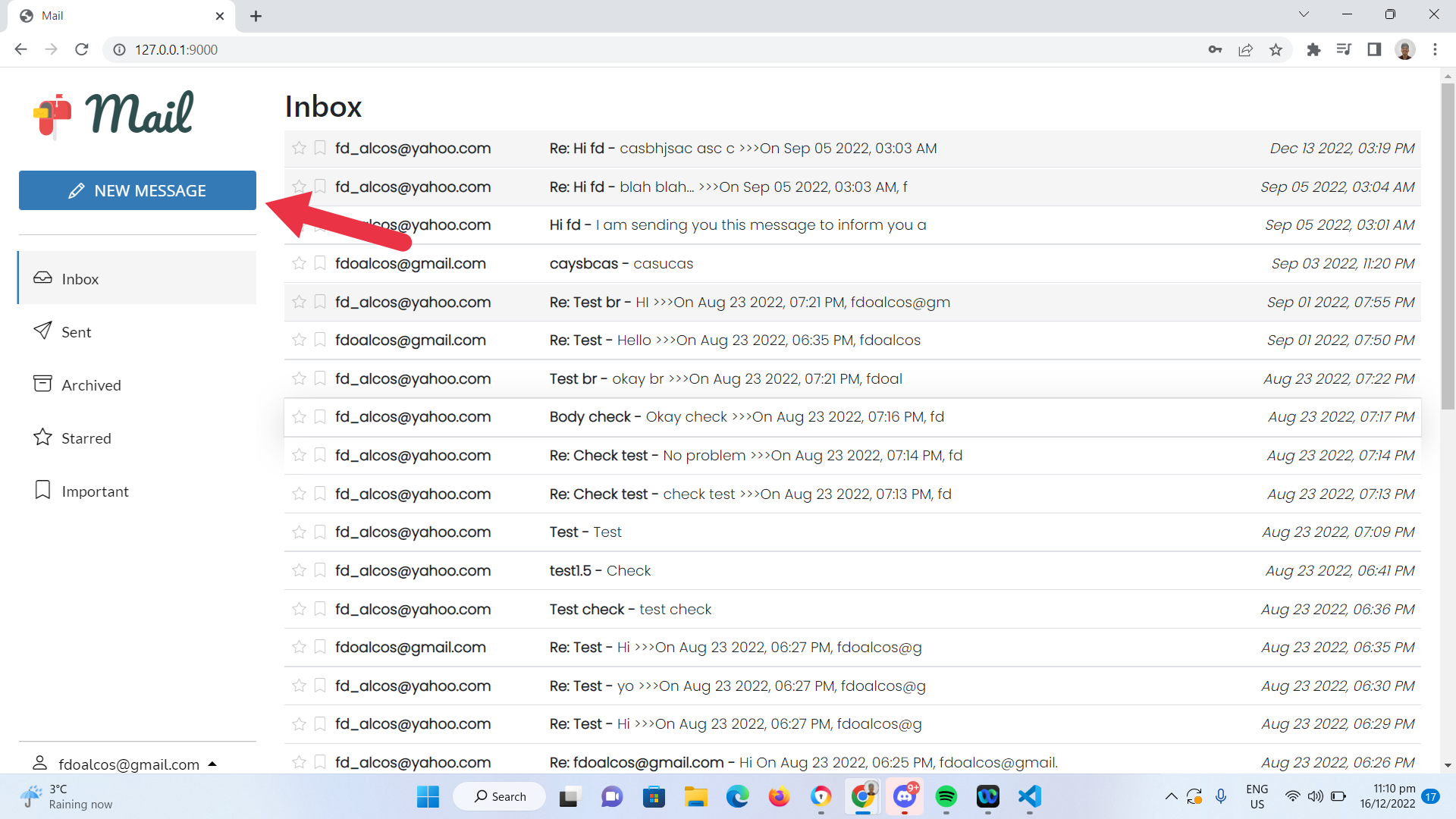Image resolution: width=1456 pixels, height=819 pixels.
Task: Toggle important flag on testl.5 email
Action: [x=320, y=570]
